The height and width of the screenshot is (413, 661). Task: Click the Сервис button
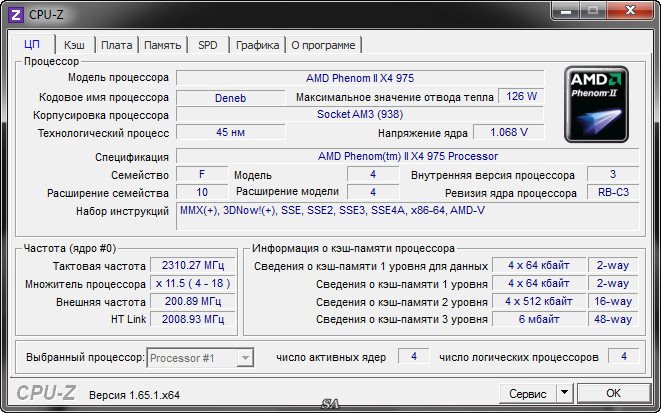pos(528,393)
